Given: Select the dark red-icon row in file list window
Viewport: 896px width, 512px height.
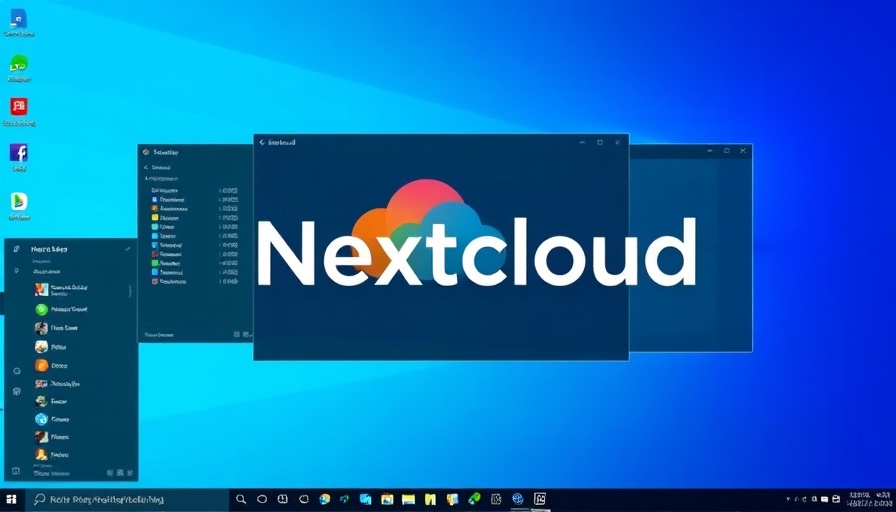Looking at the screenshot, I should pyautogui.click(x=195, y=254).
